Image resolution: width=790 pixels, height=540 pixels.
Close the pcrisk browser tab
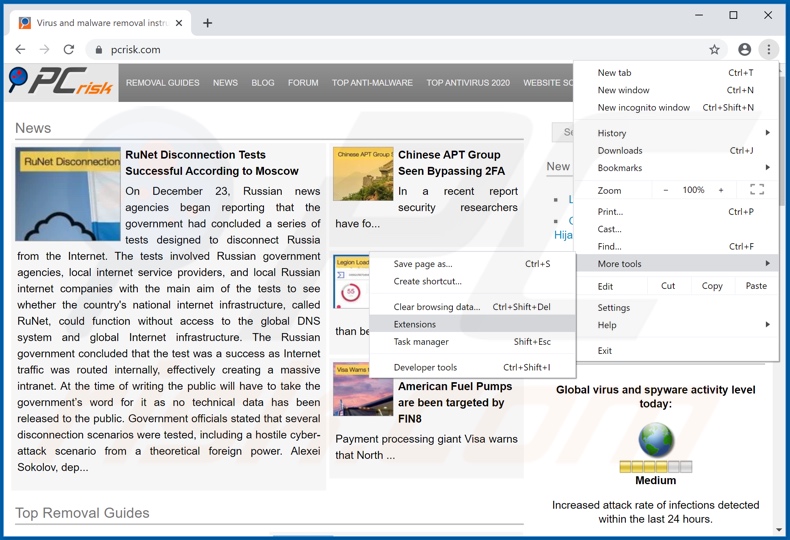coord(180,23)
